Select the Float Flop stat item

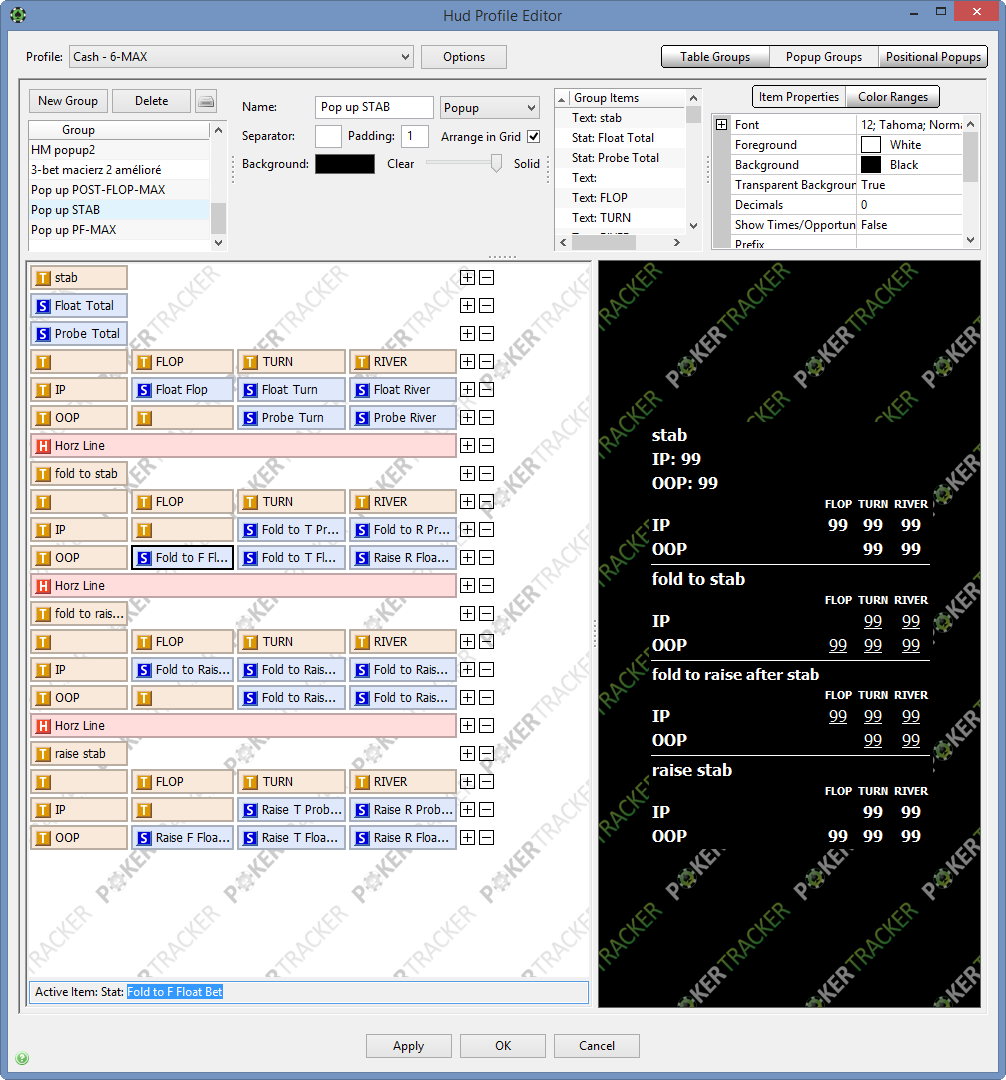pos(182,390)
